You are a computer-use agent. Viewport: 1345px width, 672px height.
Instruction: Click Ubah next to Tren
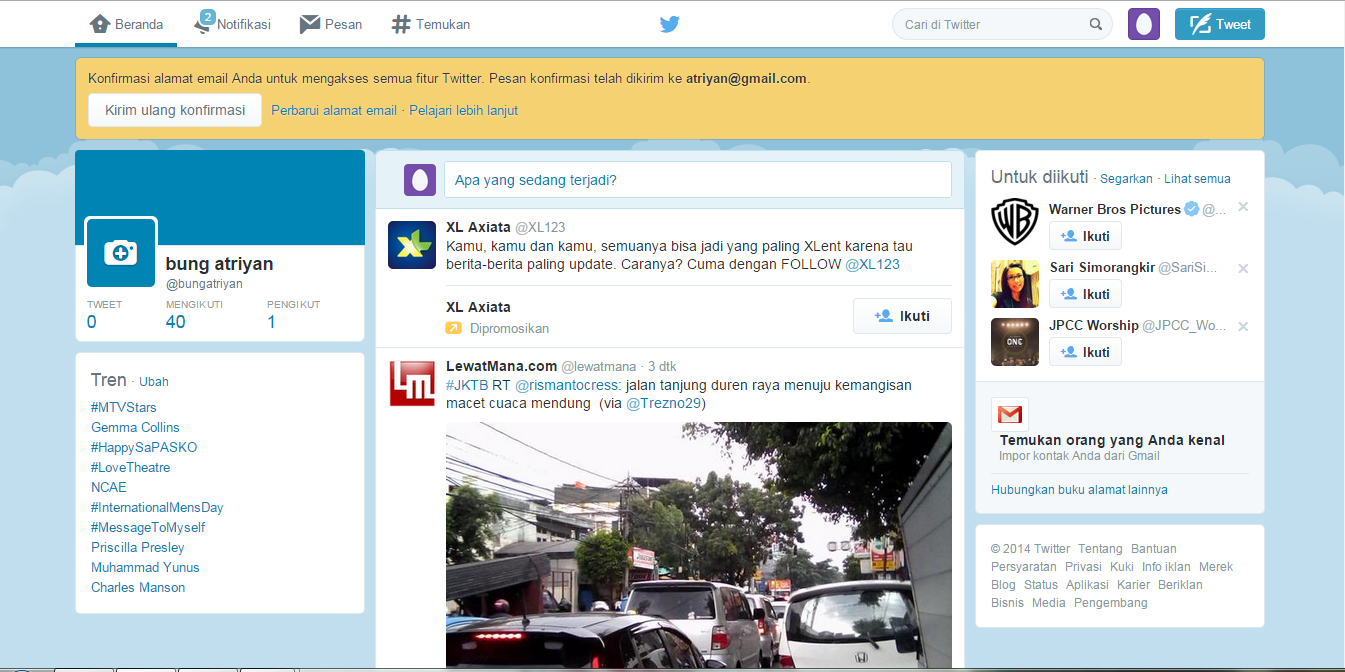click(154, 381)
